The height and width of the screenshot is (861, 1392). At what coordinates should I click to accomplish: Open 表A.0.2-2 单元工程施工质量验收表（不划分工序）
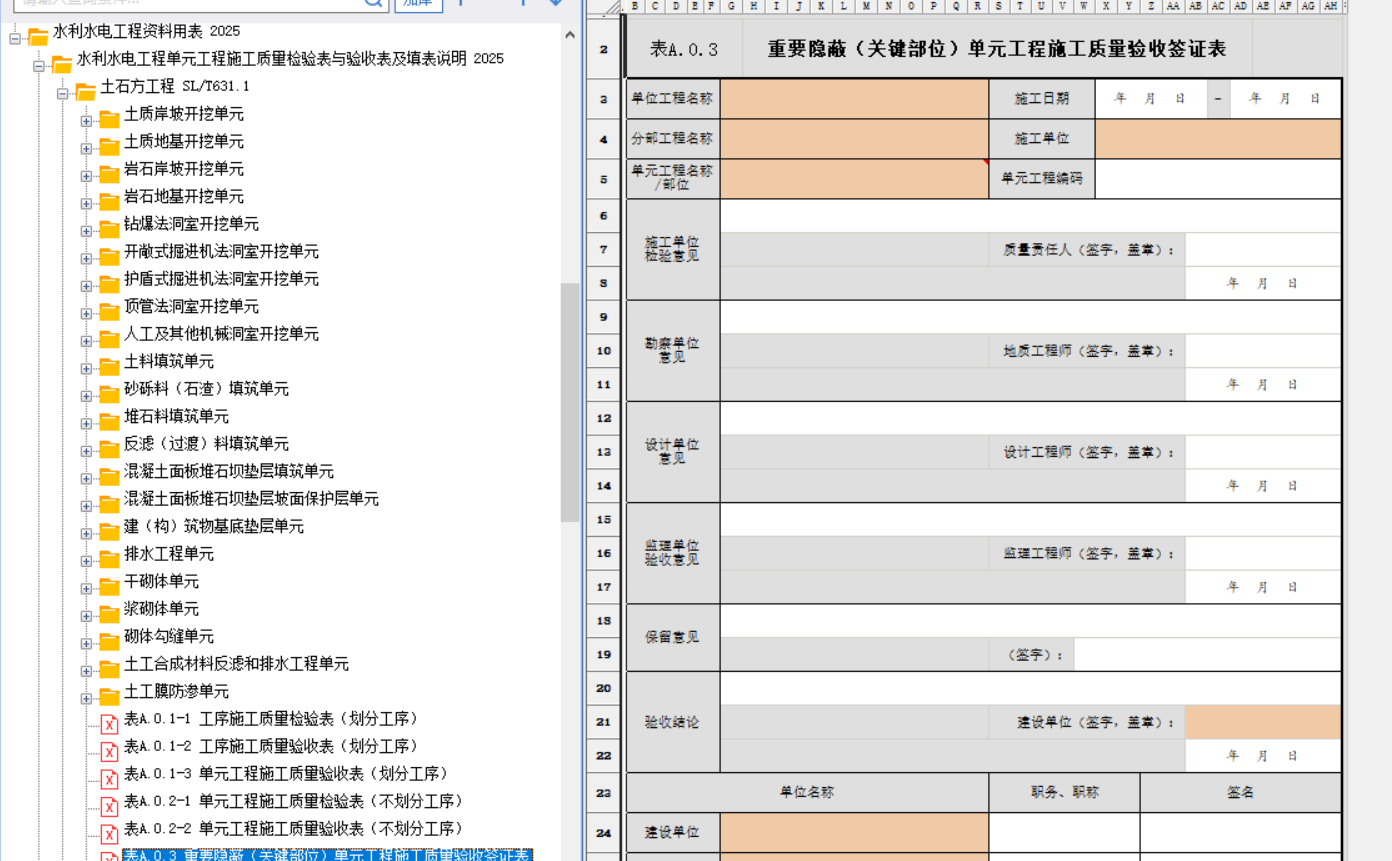click(x=293, y=829)
